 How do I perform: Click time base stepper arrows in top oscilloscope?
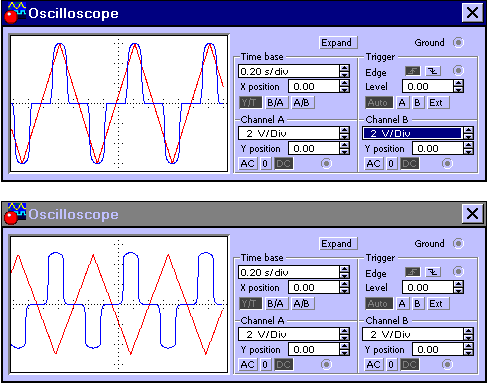click(x=345, y=71)
